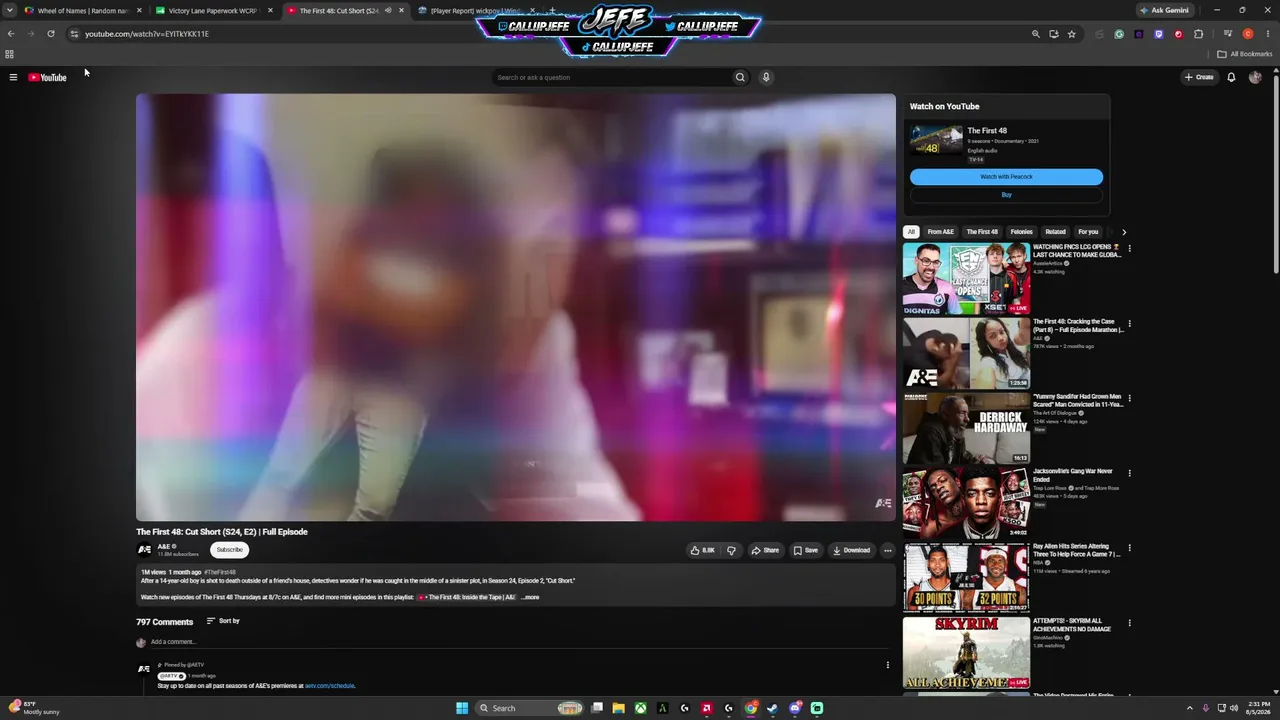Open the Windows Start menu

coord(462,708)
